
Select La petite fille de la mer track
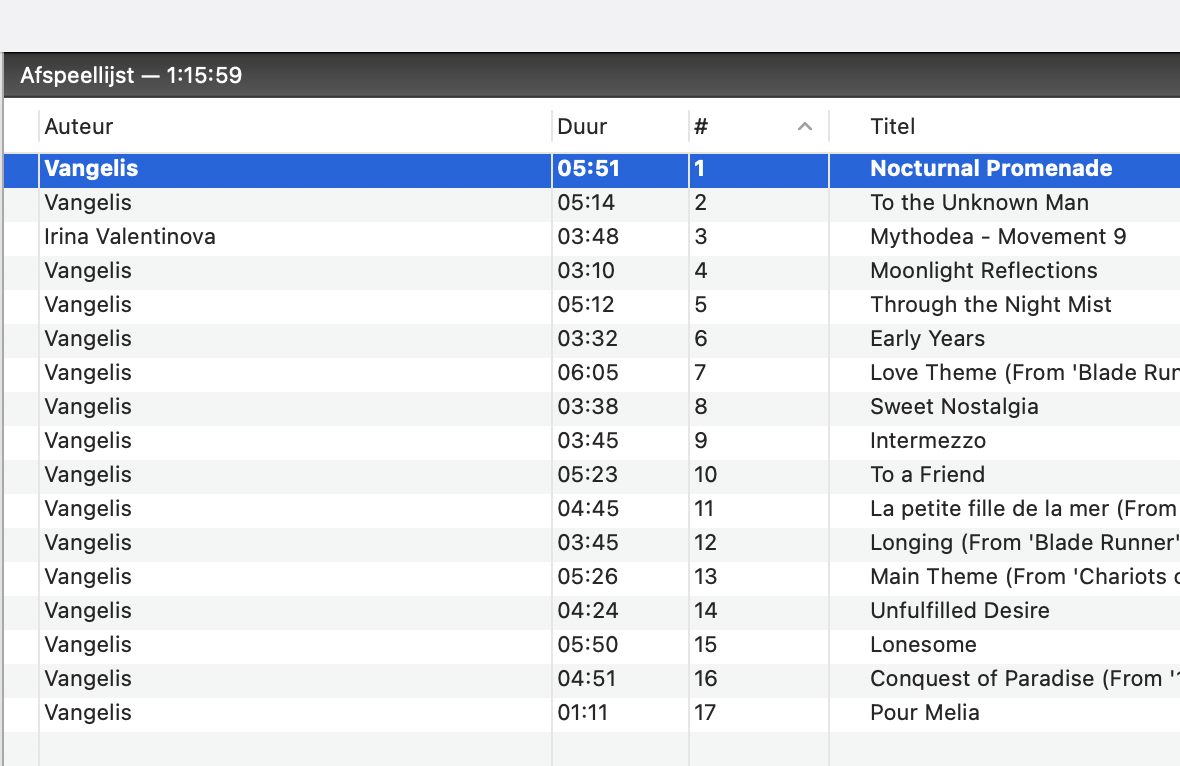1025,509
